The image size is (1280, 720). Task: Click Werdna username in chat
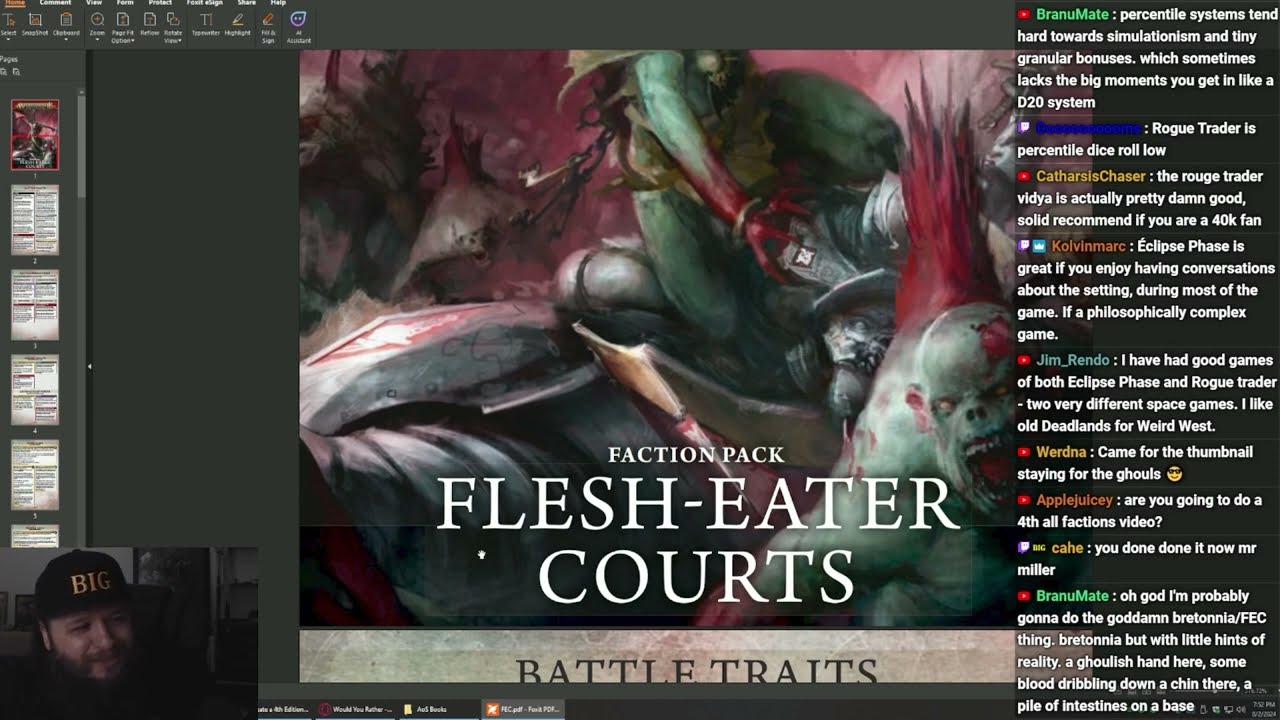click(x=1061, y=452)
